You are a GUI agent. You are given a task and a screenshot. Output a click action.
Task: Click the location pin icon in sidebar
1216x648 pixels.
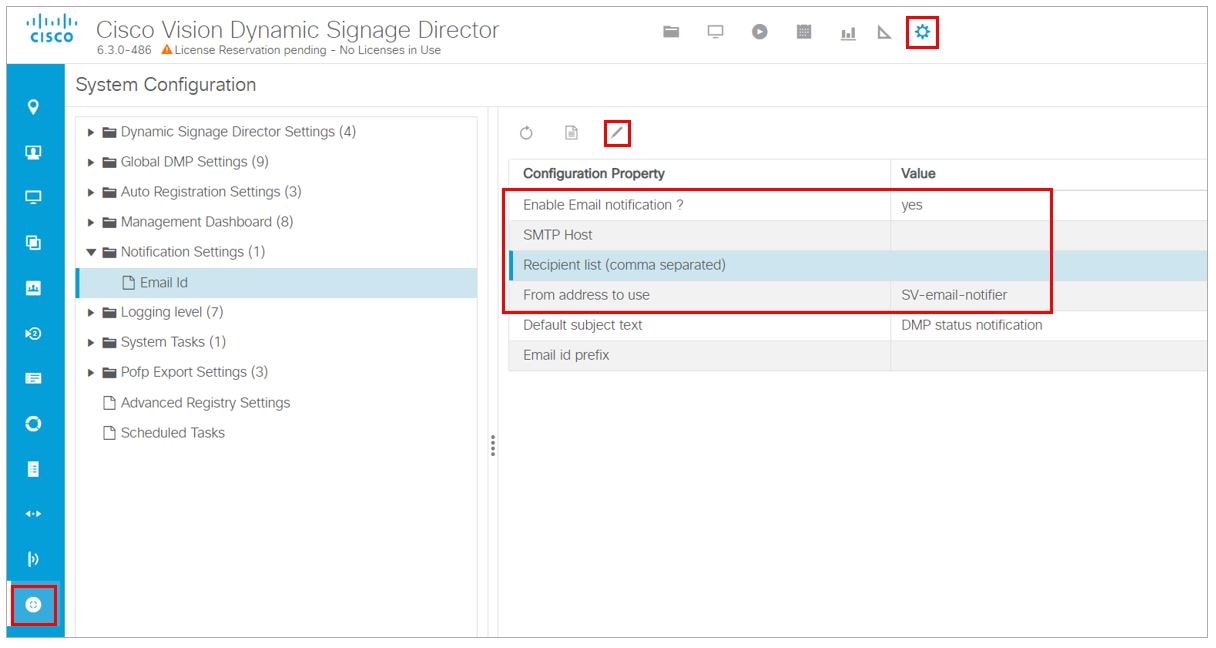pos(33,107)
